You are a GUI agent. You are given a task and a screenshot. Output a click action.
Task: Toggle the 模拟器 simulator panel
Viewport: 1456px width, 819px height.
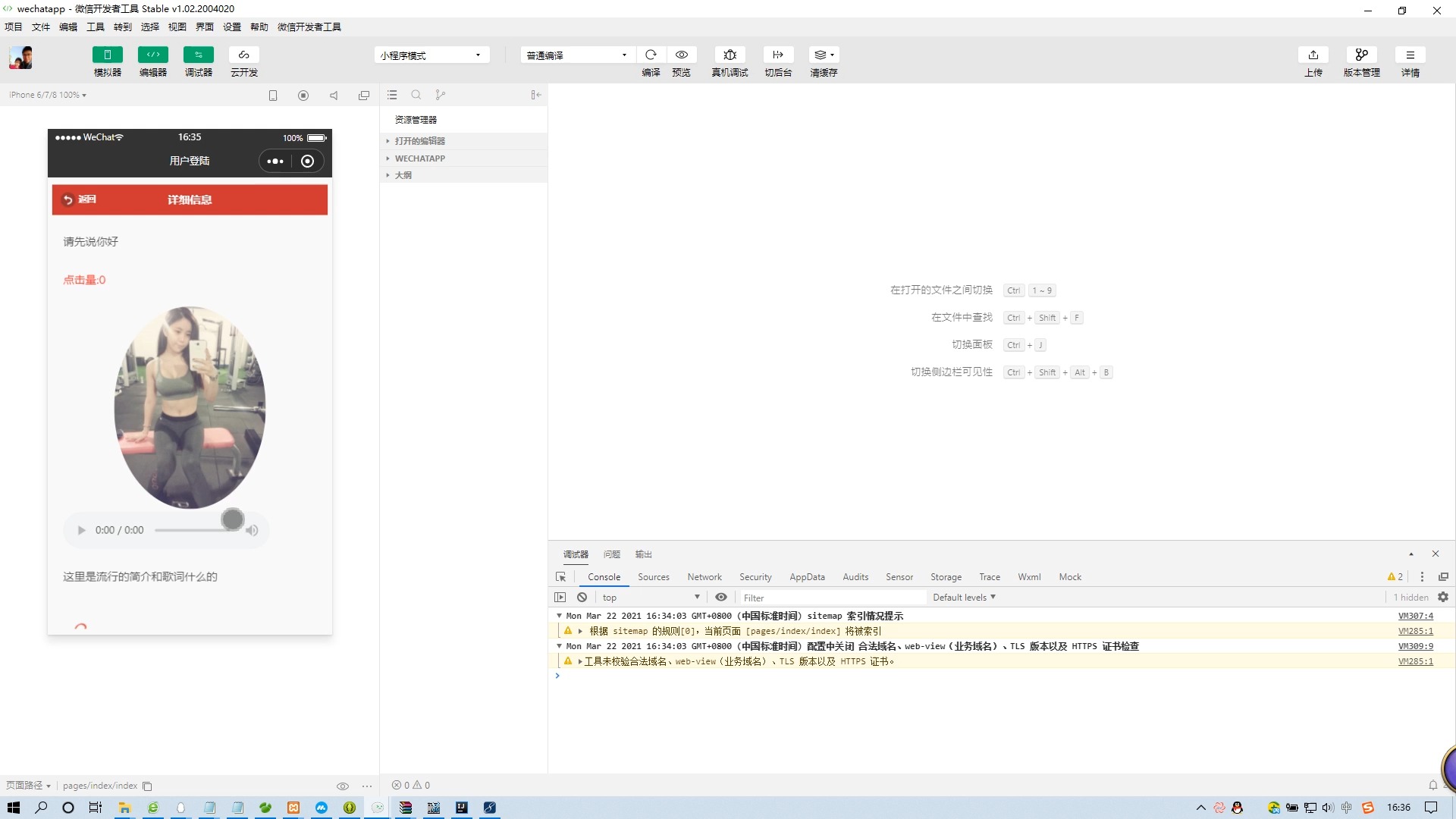tap(108, 55)
